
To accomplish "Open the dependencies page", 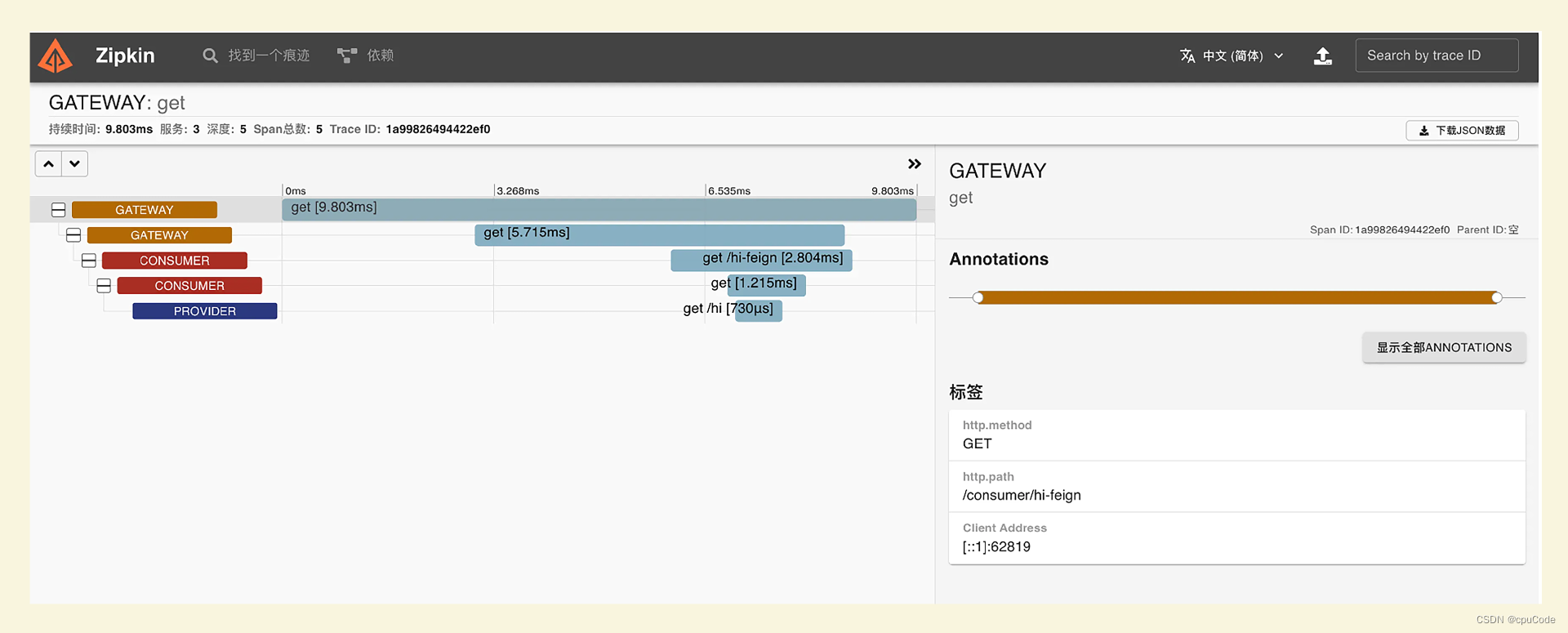I will coord(366,56).
